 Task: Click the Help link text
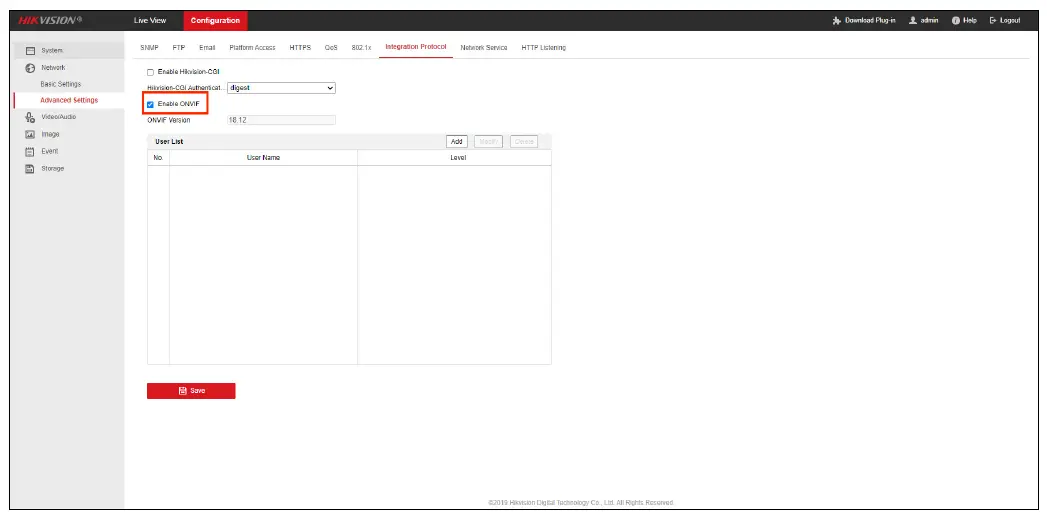[970, 21]
